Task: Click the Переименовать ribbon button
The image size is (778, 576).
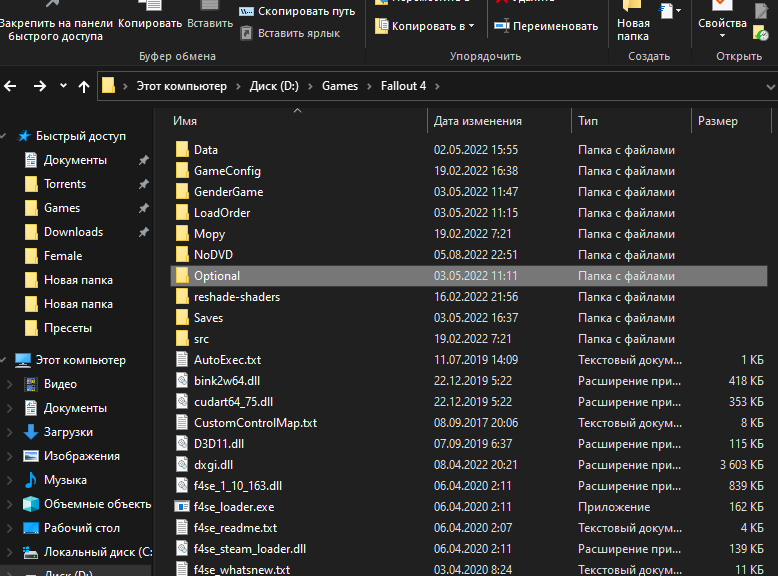Action: [555, 26]
